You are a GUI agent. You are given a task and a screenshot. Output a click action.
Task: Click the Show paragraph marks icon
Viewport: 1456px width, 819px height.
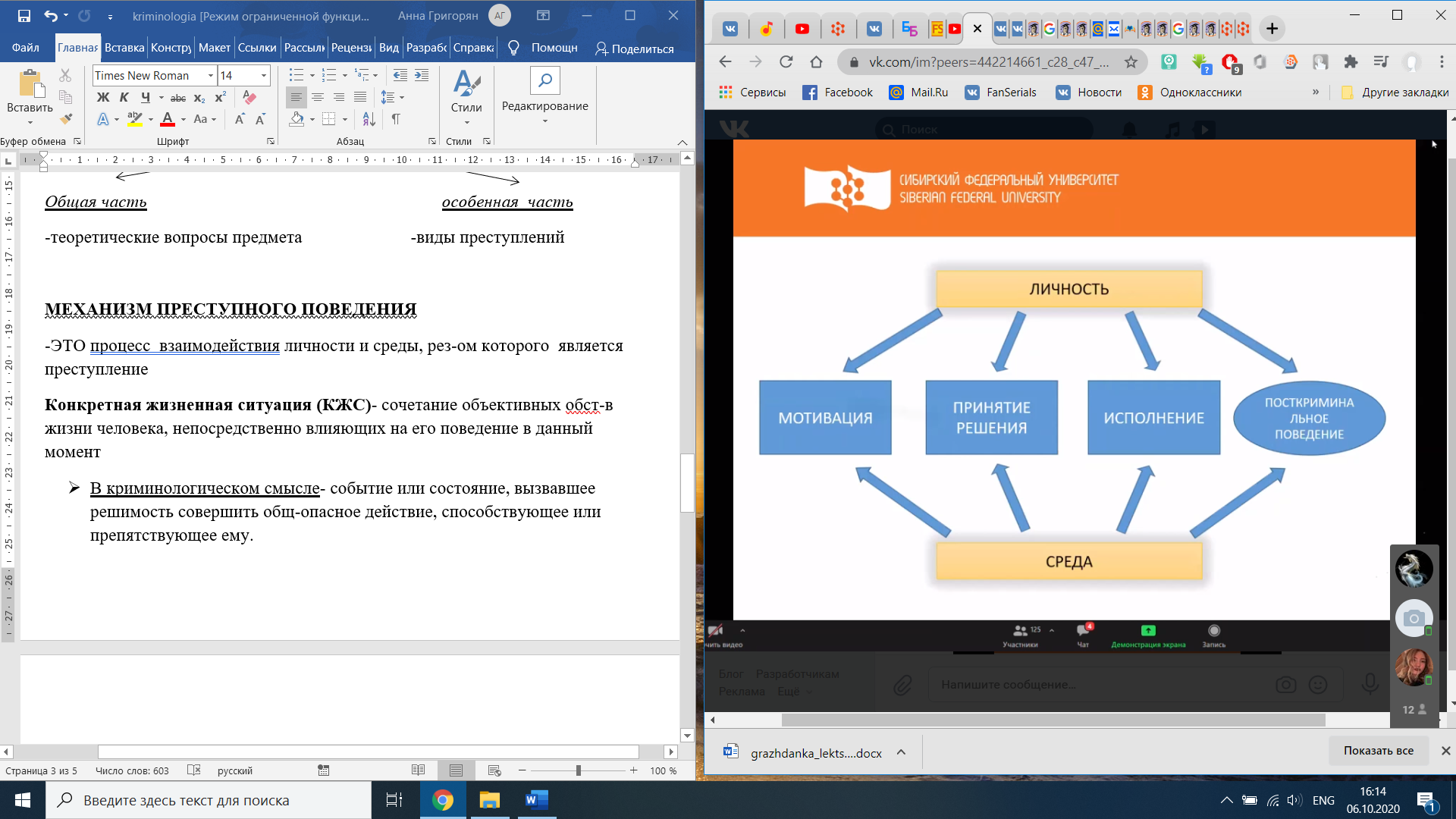coord(396,119)
